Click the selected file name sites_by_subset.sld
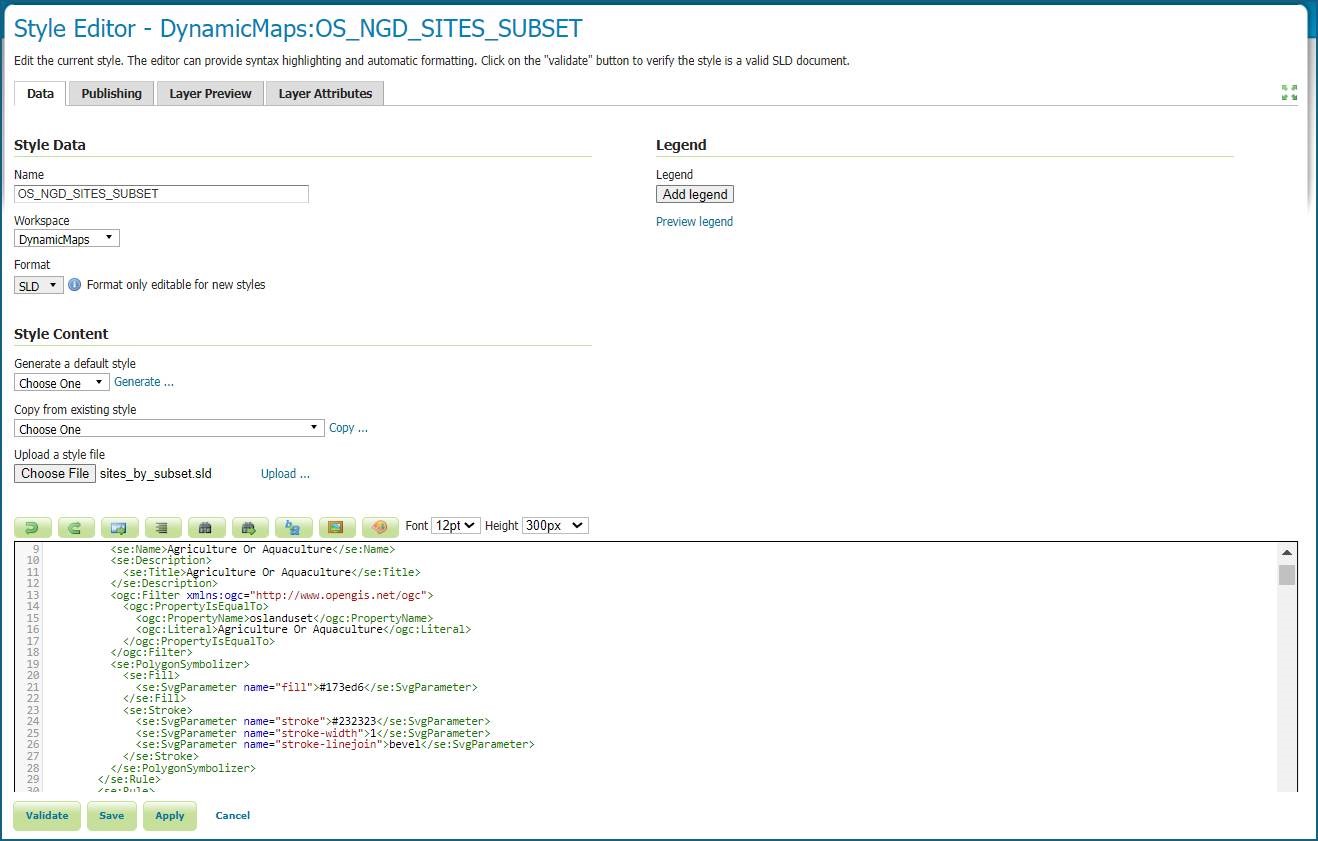This screenshot has height=841, width=1318. point(156,474)
